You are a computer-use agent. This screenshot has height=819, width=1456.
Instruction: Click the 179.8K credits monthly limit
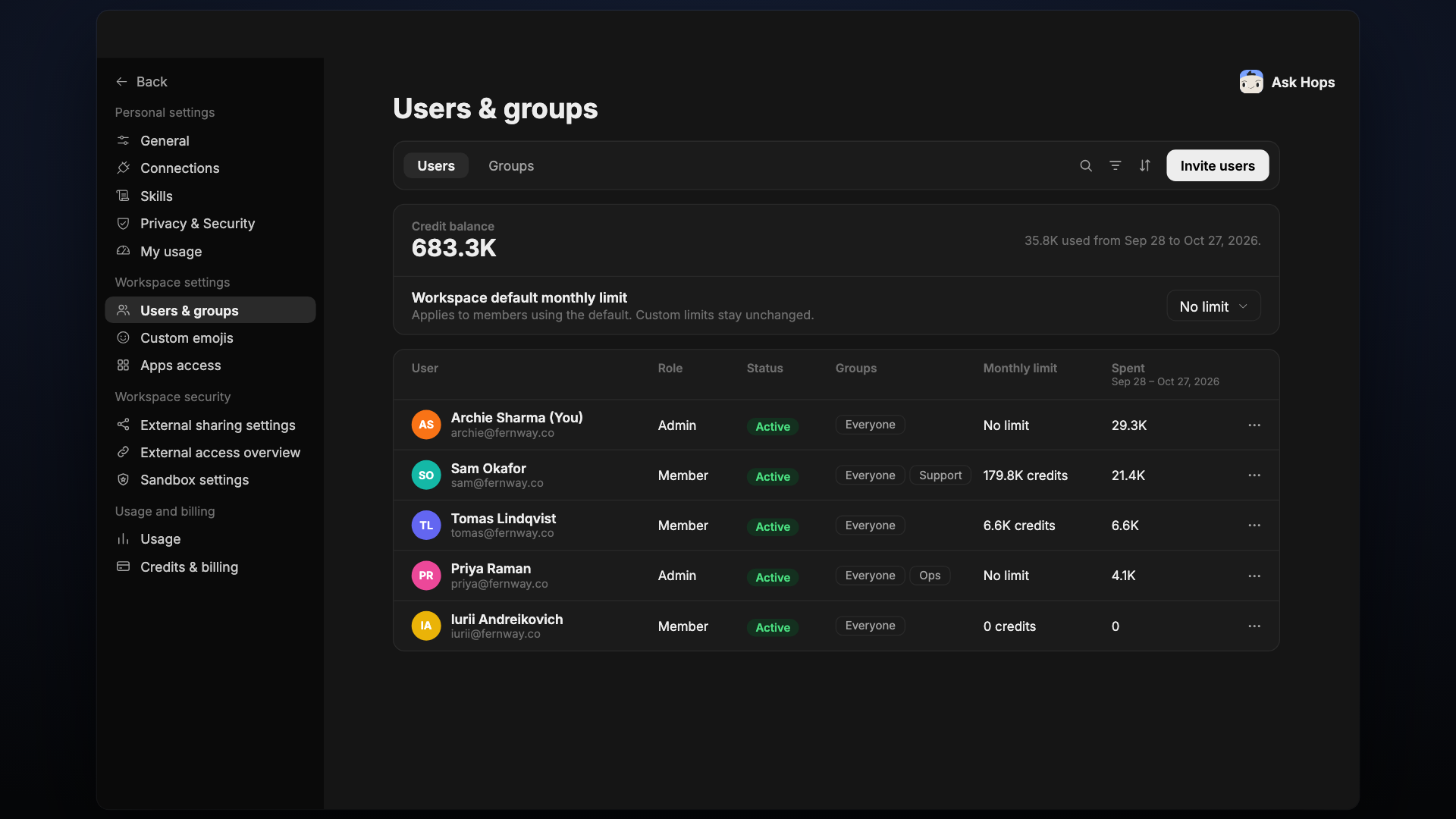1025,475
